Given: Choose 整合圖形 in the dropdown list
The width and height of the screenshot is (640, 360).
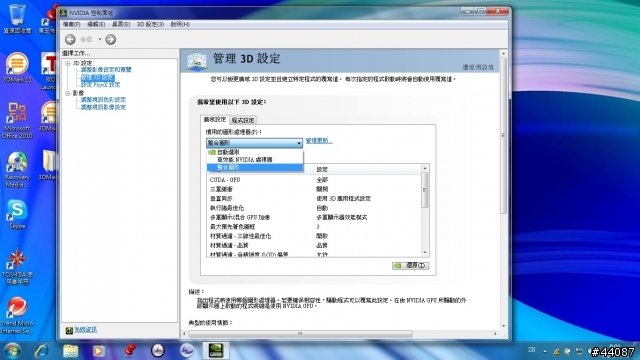Looking at the screenshot, I should [x=255, y=167].
